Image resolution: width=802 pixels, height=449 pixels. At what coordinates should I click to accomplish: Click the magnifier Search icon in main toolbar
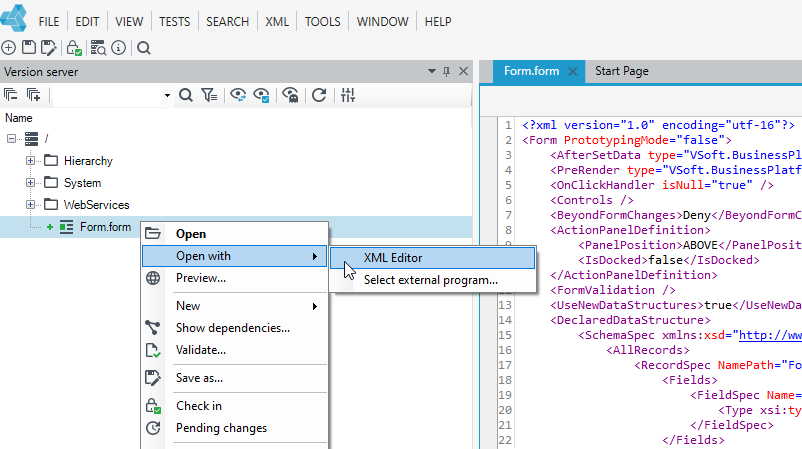click(x=144, y=48)
